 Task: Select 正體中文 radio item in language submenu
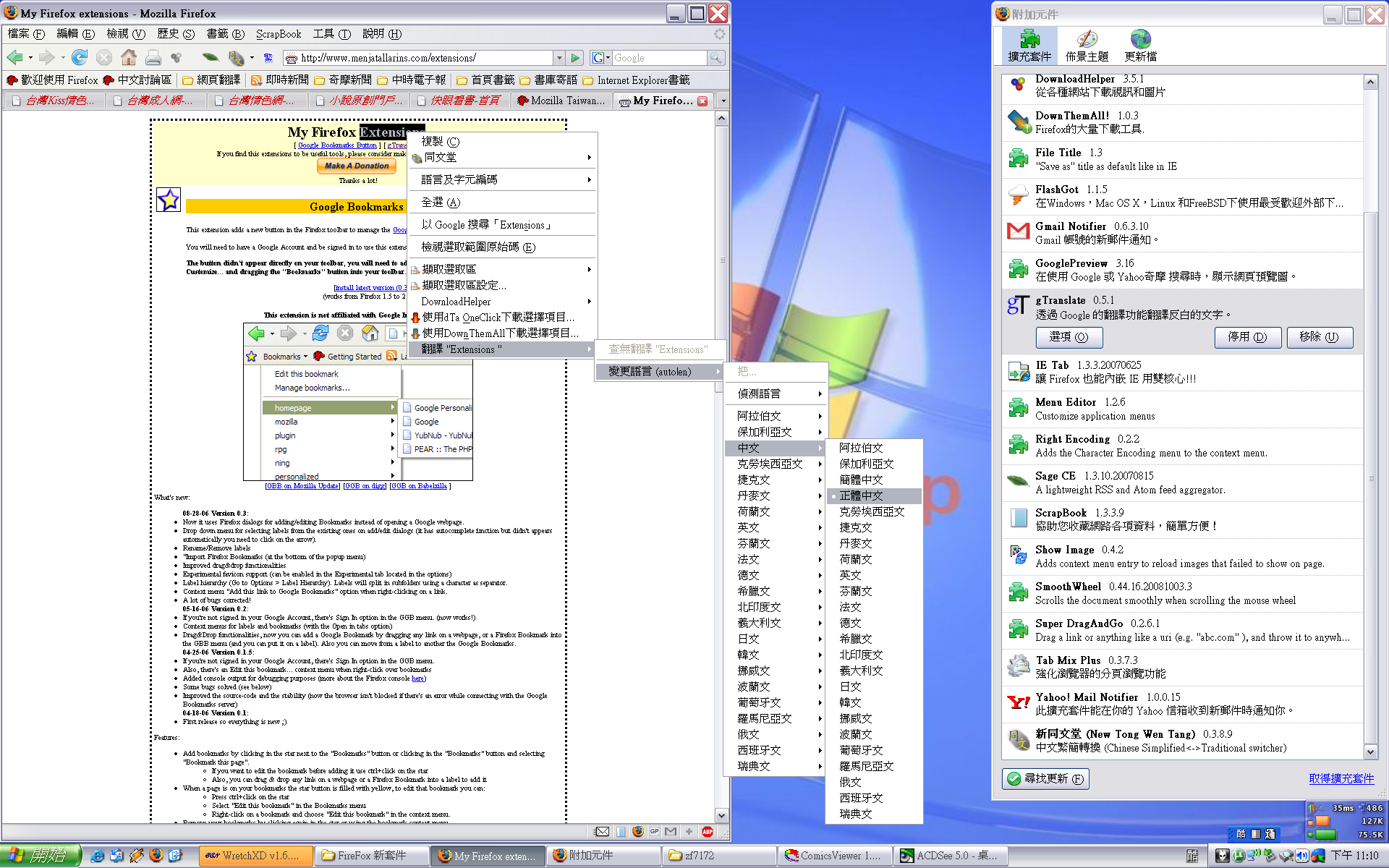click(861, 495)
